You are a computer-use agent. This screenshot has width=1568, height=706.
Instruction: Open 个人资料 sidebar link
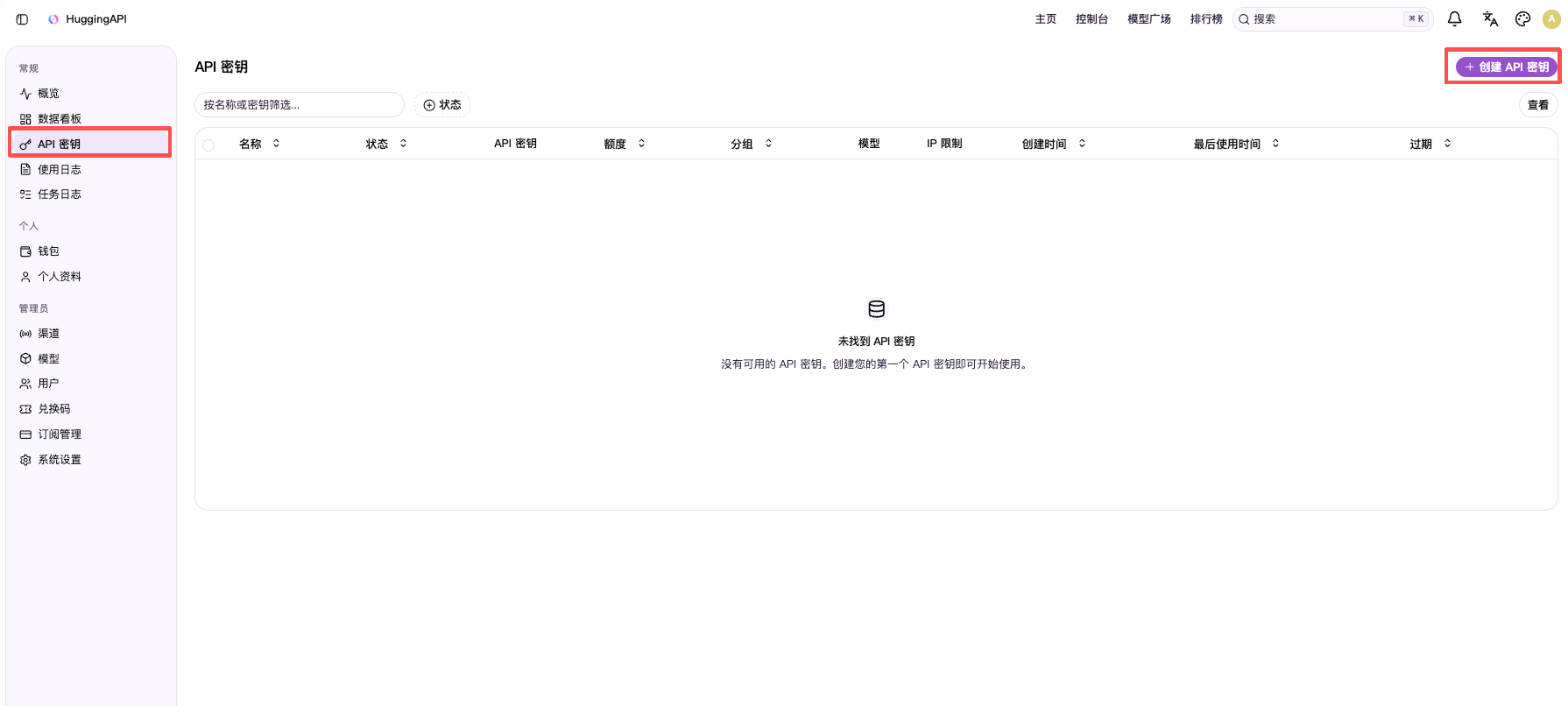coord(91,277)
